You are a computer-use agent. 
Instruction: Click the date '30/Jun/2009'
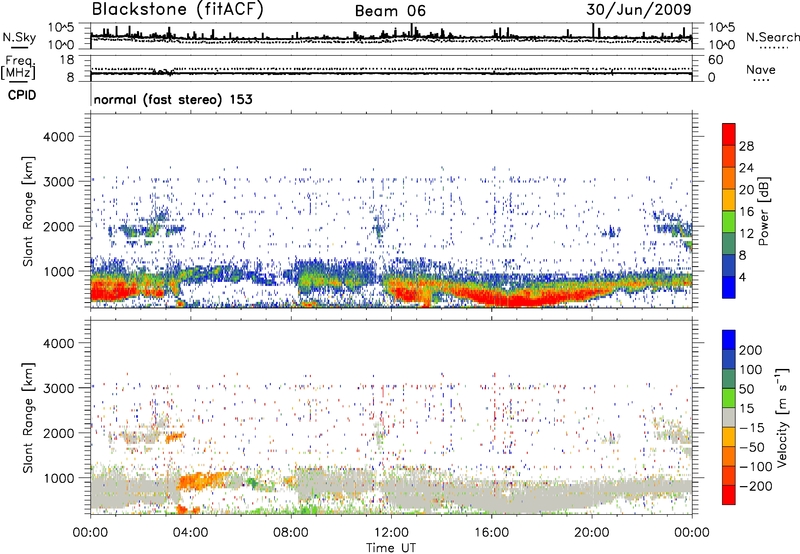[x=639, y=10]
